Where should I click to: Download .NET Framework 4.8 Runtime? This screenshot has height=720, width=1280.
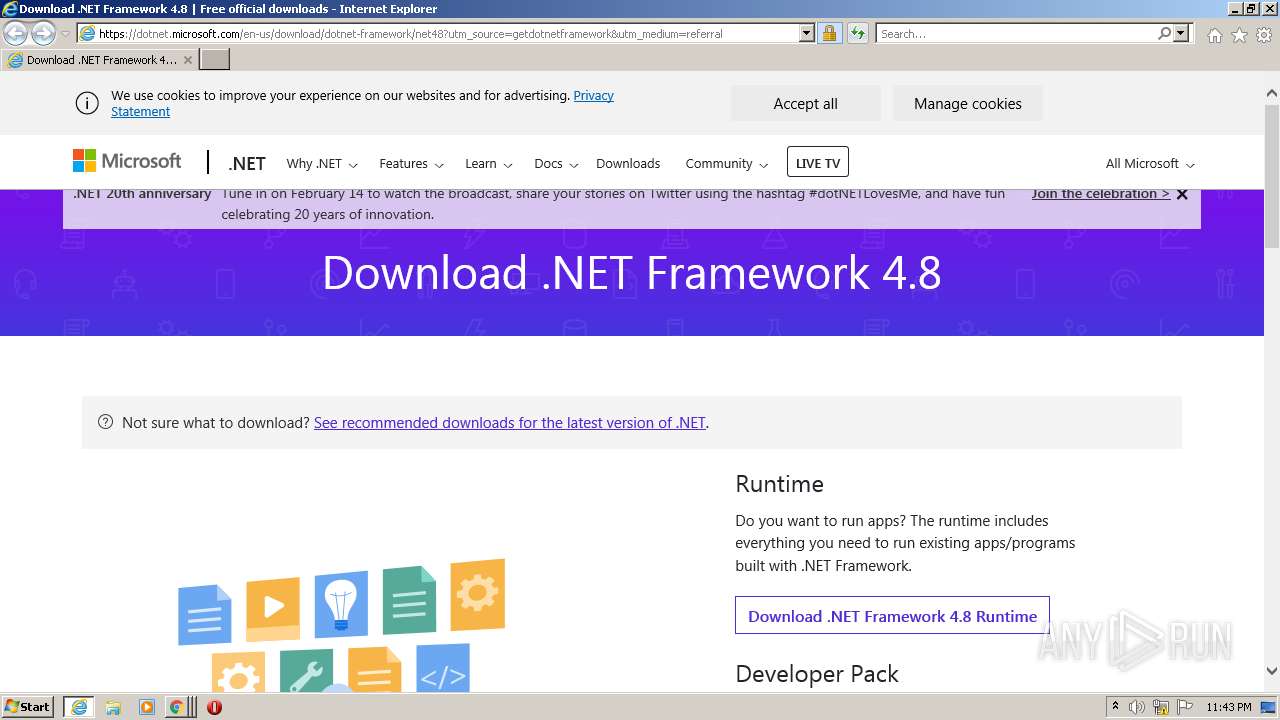tap(892, 616)
